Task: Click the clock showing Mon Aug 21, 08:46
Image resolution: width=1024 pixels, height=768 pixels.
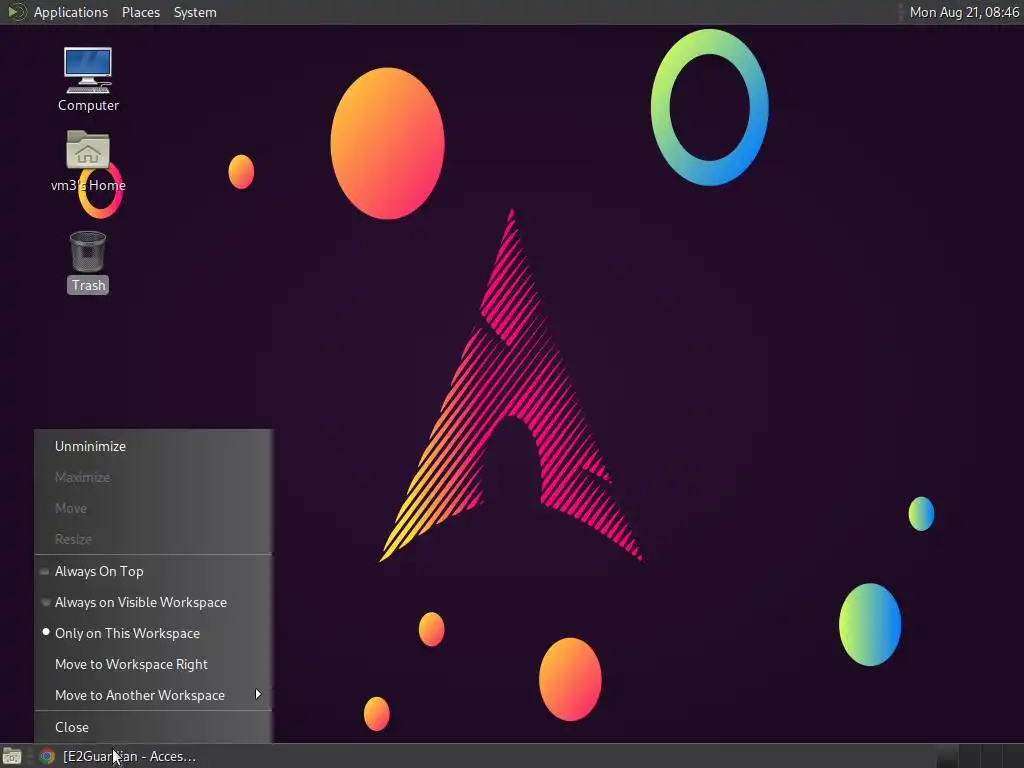Action: point(964,12)
